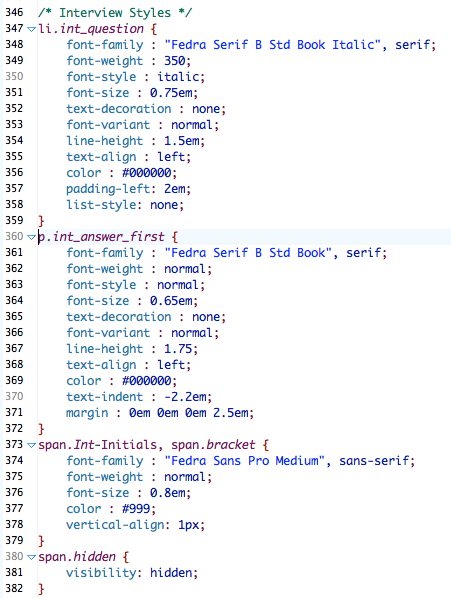Collapse the li.int_question rule fold arrow
This screenshot has width=451, height=598.
click(32, 29)
